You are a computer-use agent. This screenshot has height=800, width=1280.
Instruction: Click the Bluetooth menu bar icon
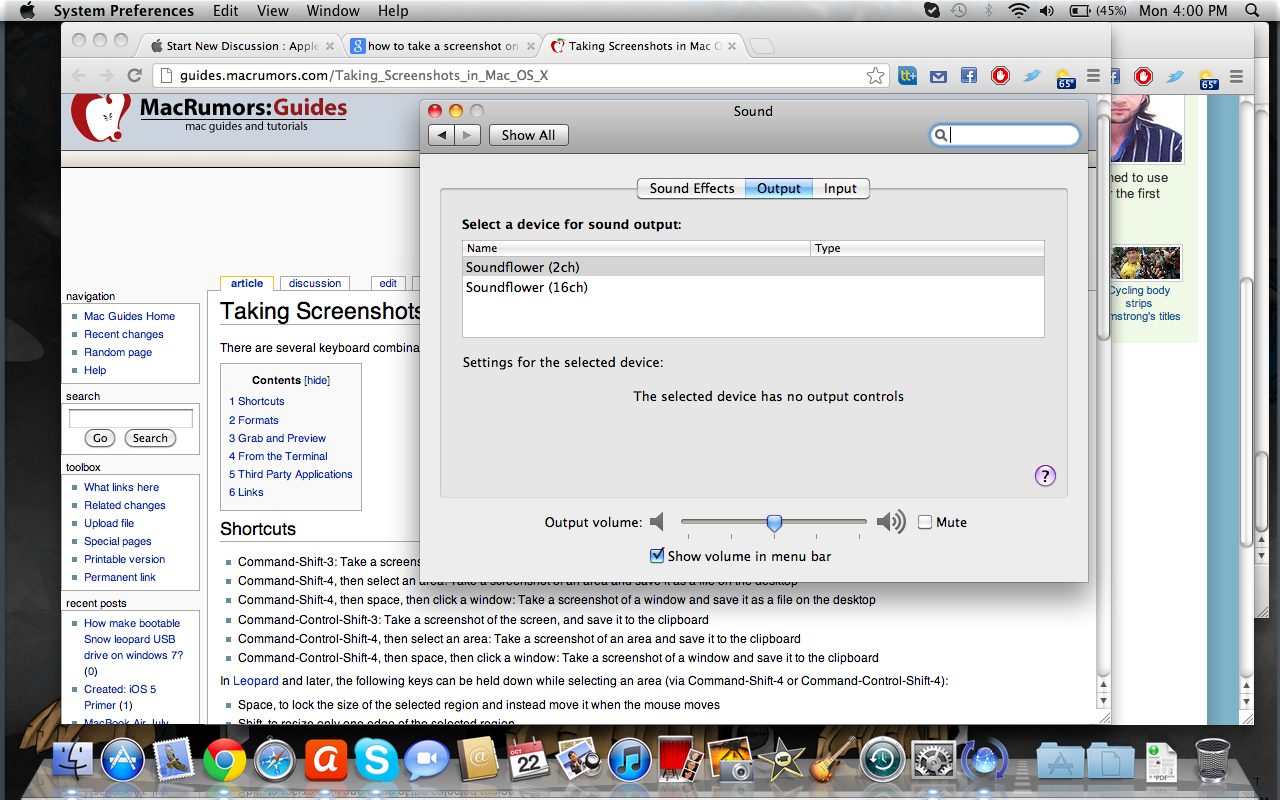[988, 11]
